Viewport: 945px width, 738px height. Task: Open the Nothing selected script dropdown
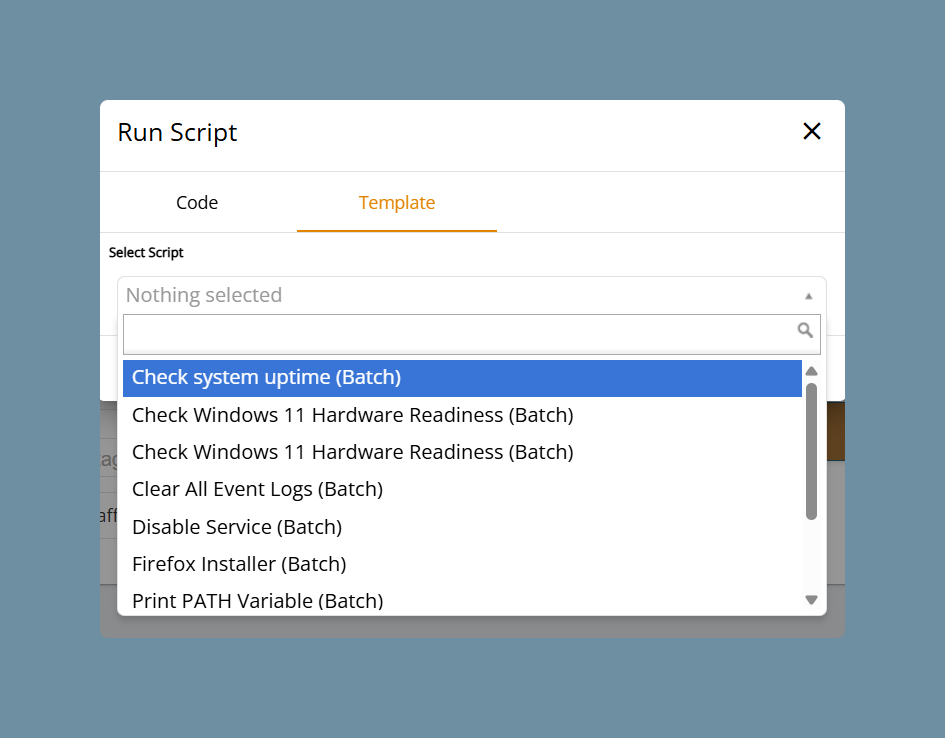[x=472, y=295]
